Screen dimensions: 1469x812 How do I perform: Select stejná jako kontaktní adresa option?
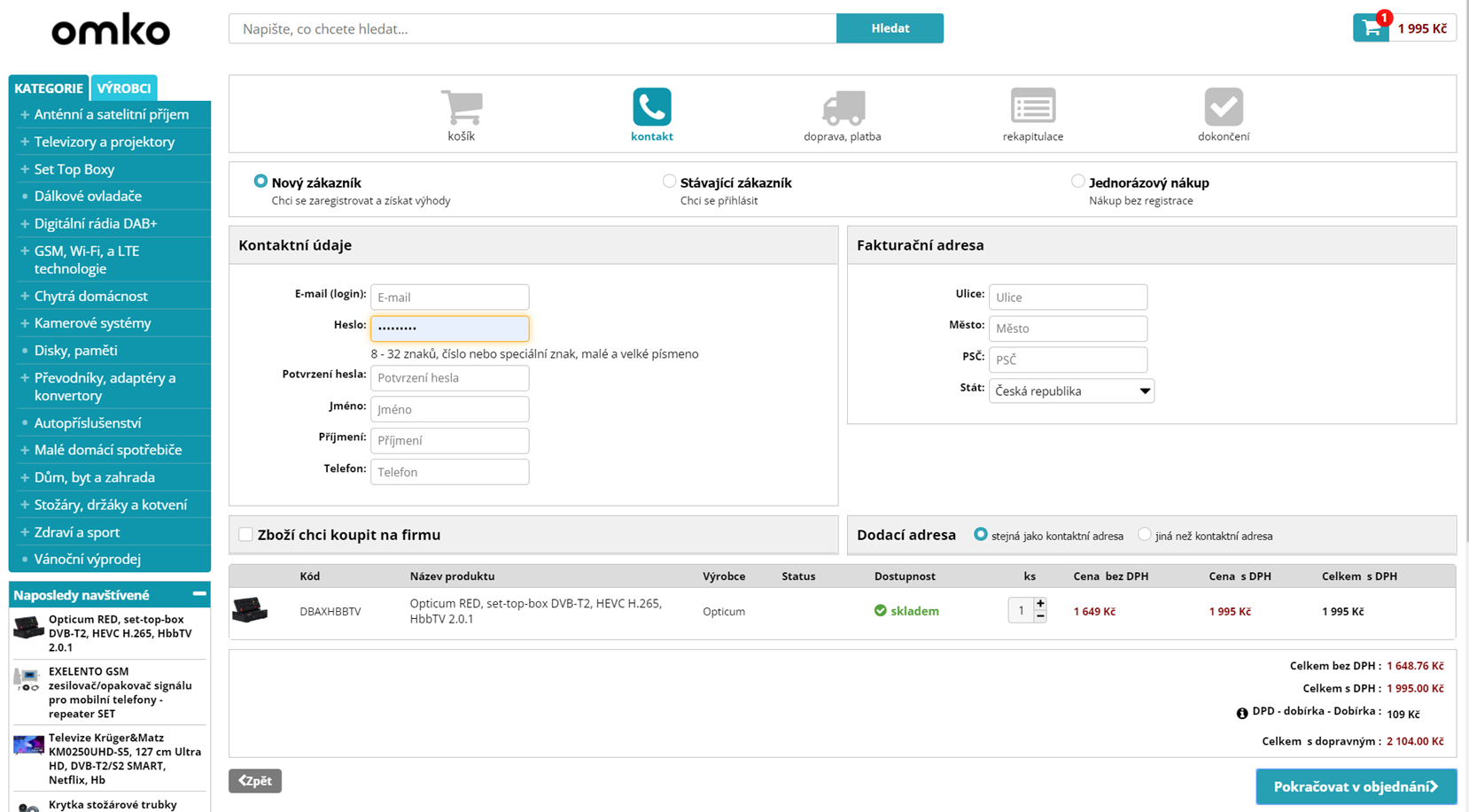981,534
